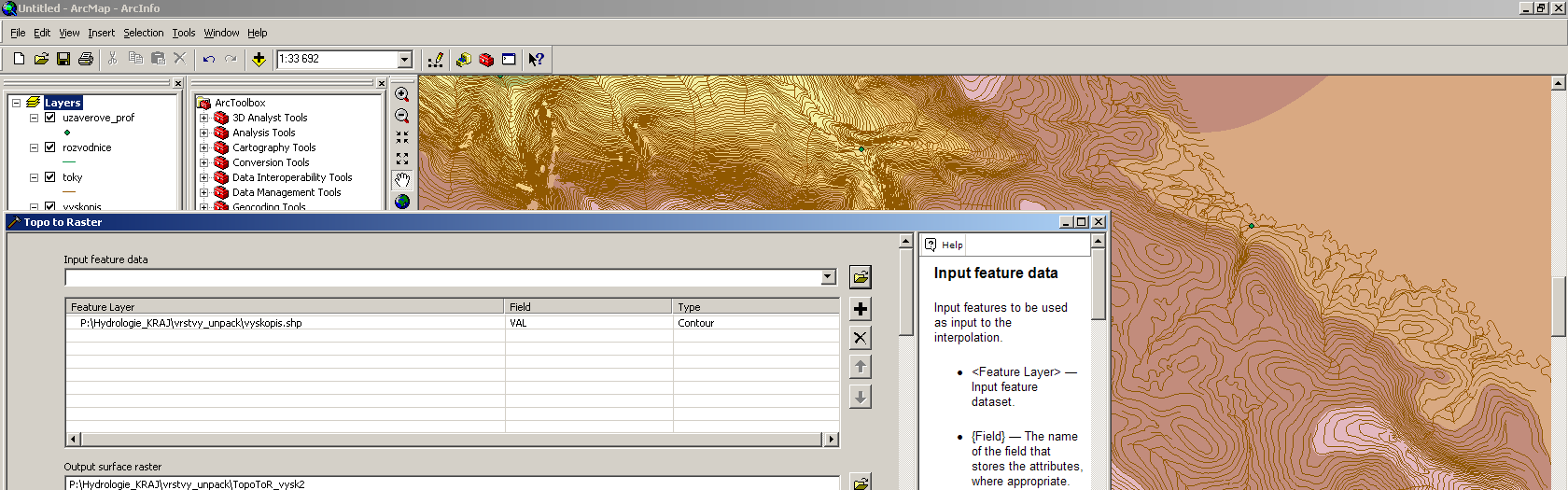Redo the last action
Screen dimensions: 1568x490
pos(231,59)
